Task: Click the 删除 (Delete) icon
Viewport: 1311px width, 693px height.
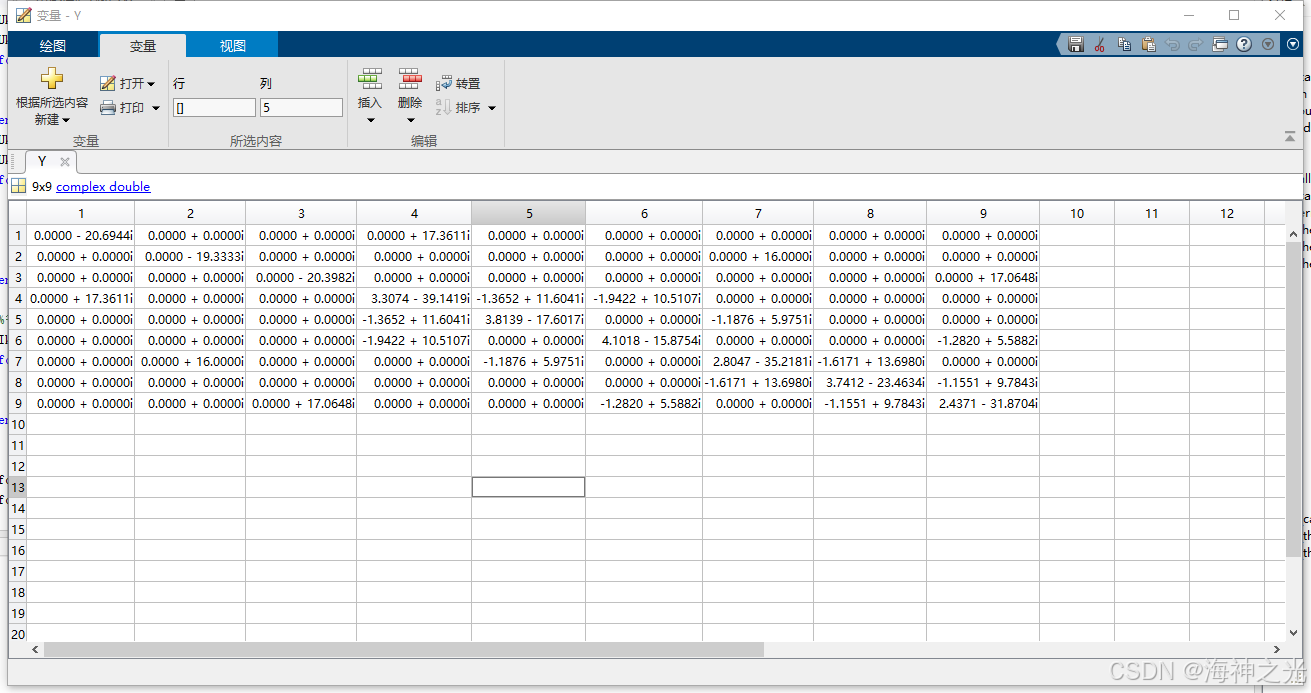Action: pos(410,79)
